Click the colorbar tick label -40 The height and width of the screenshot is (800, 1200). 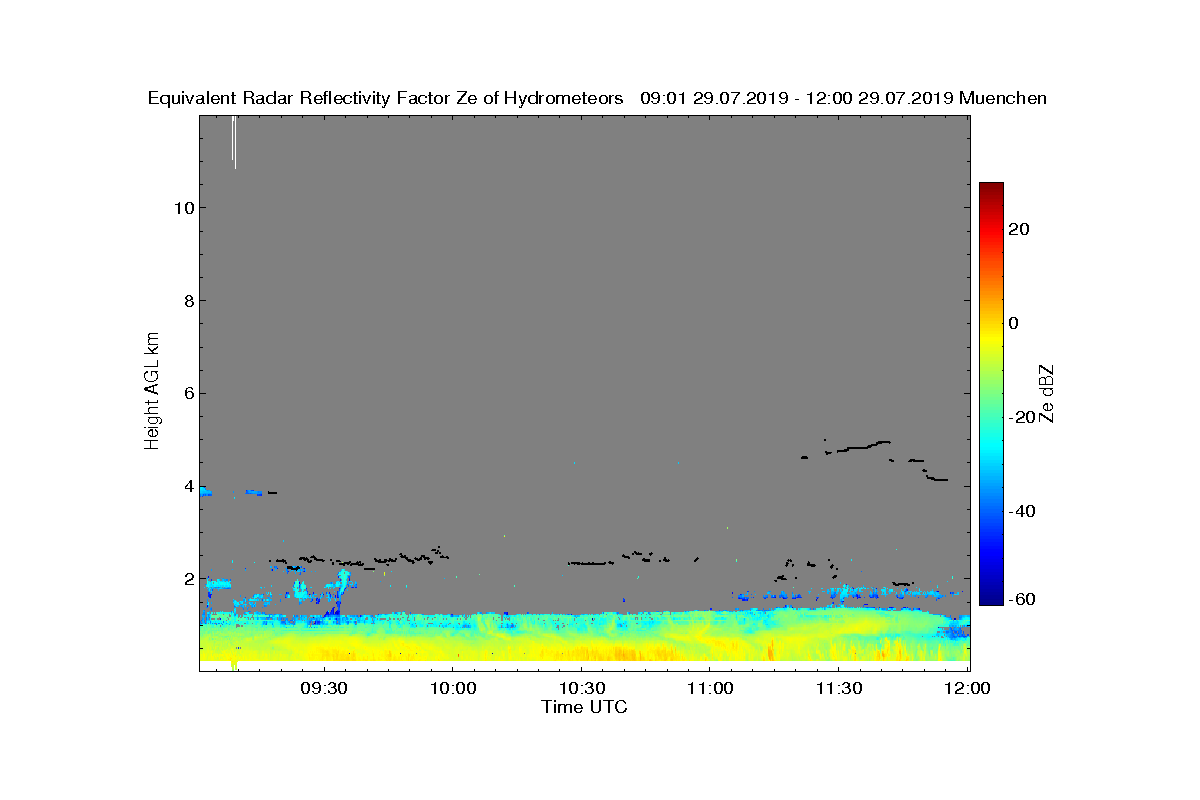click(1020, 511)
